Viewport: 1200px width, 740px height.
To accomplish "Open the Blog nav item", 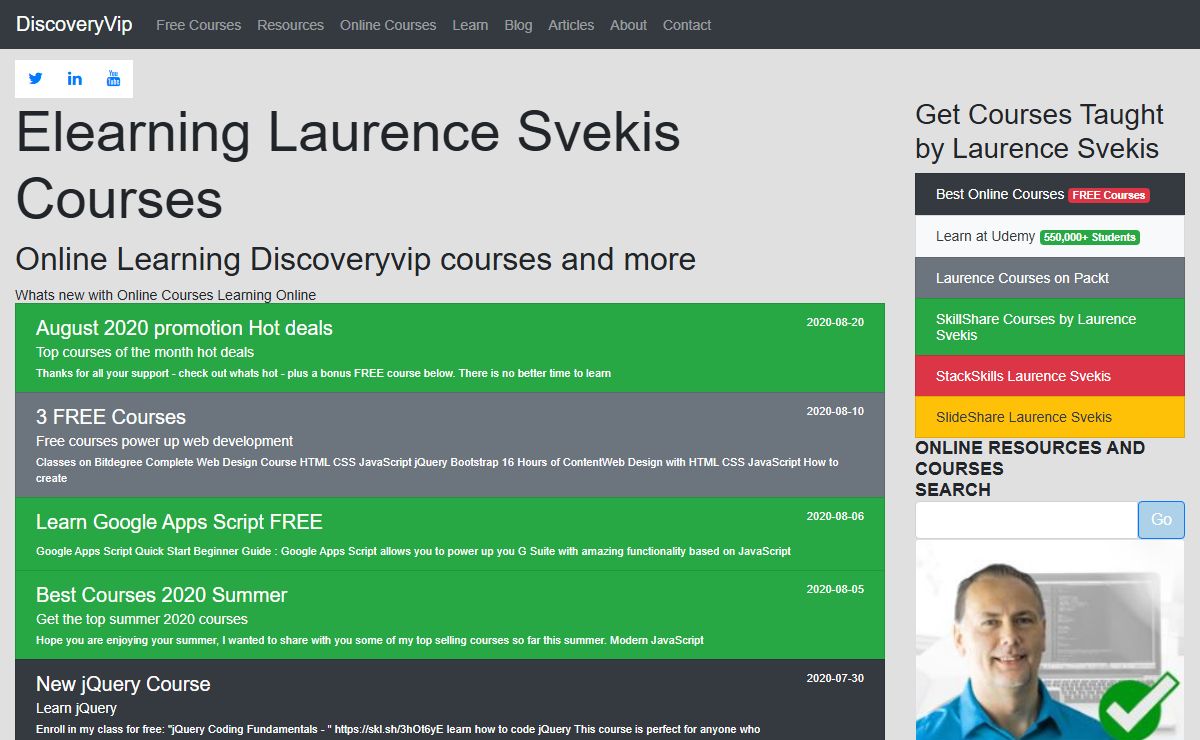I will tap(518, 25).
